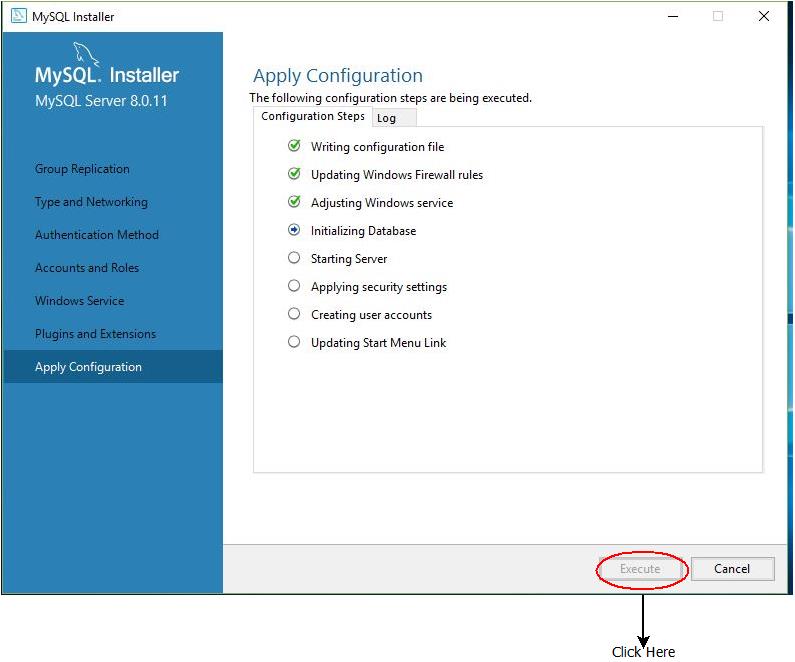Click green checkmark beside Adjusting Windows service
The image size is (795, 662).
[294, 202]
